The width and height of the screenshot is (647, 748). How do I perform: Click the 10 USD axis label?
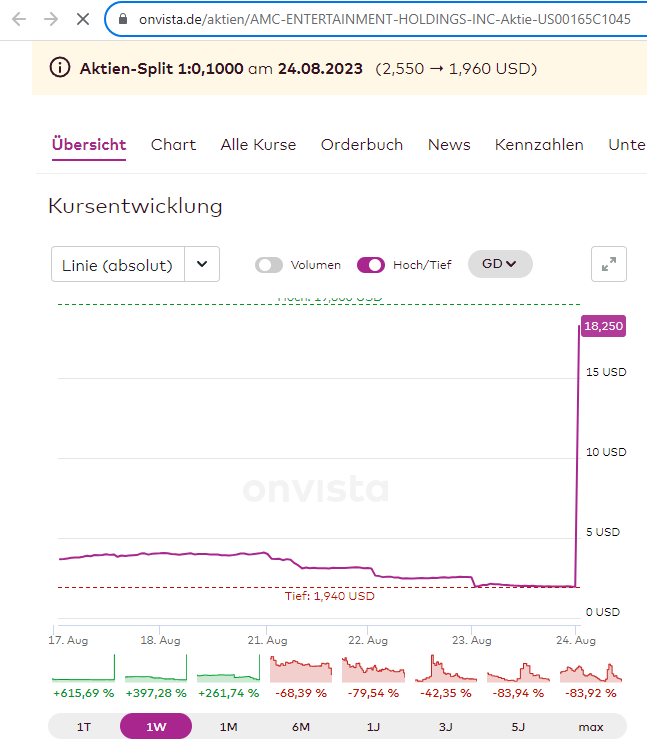click(606, 452)
